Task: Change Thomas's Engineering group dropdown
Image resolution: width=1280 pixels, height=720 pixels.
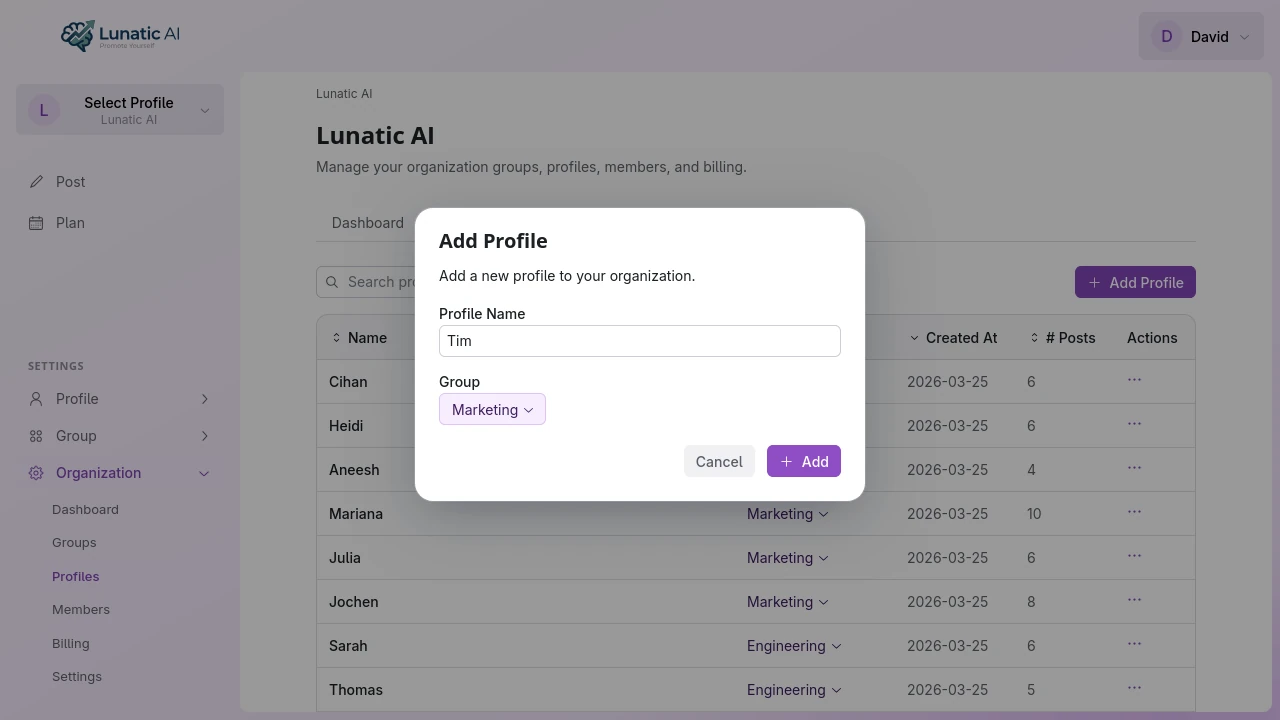Action: click(794, 689)
